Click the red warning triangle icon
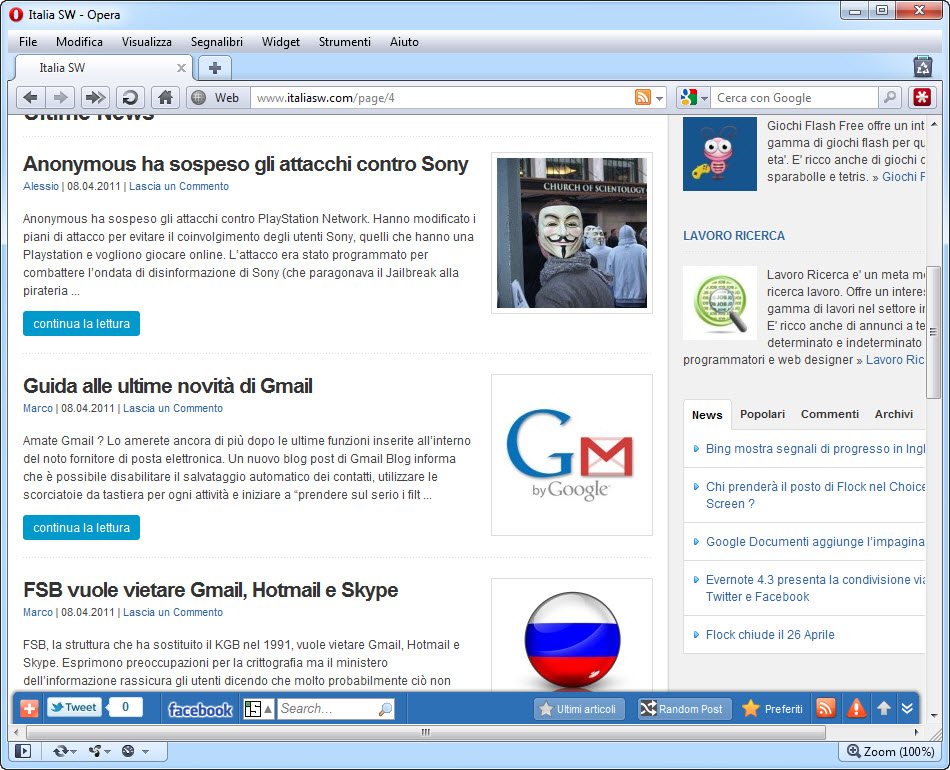The height and width of the screenshot is (770, 950). [856, 708]
